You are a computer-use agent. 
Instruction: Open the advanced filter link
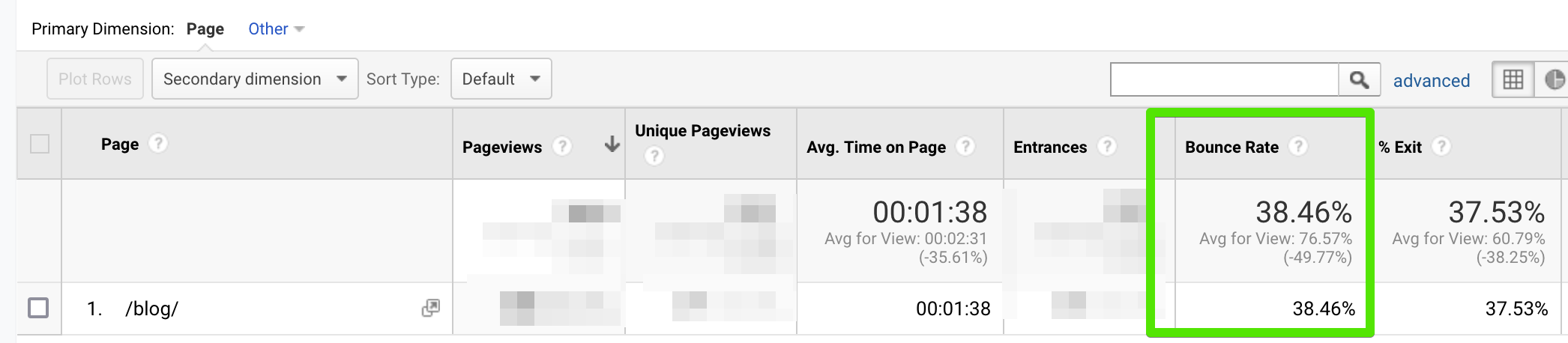(1431, 81)
